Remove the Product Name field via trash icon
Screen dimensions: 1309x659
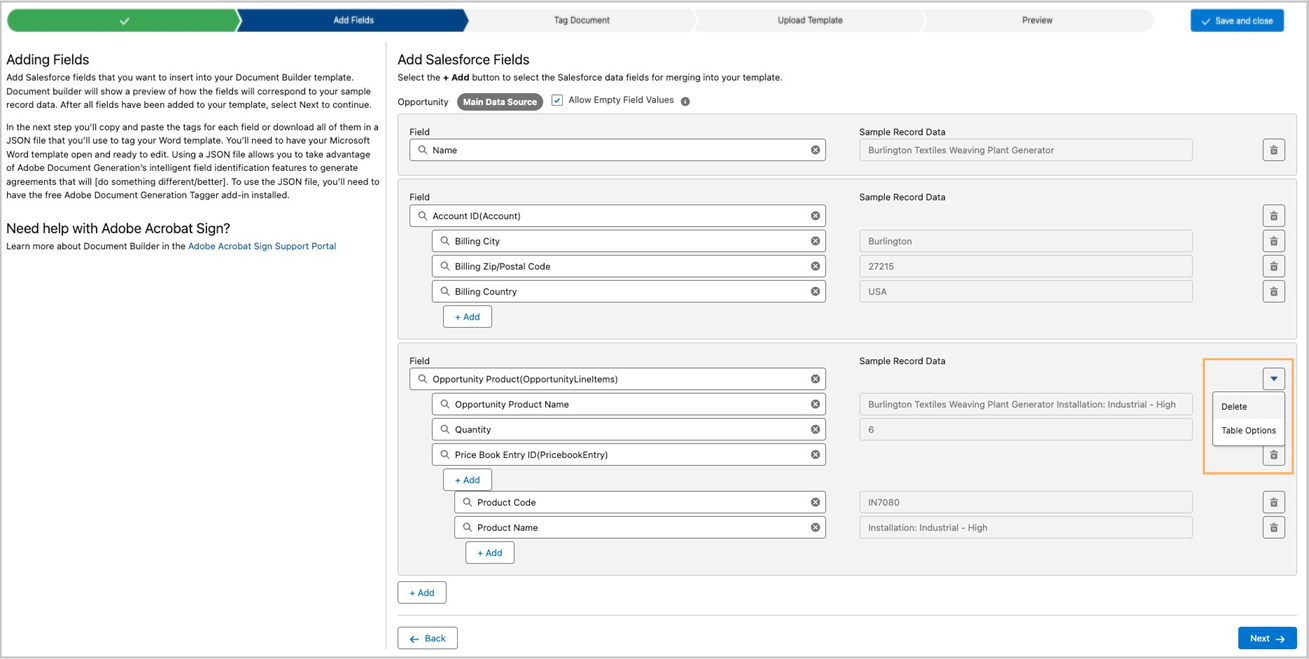[1273, 527]
